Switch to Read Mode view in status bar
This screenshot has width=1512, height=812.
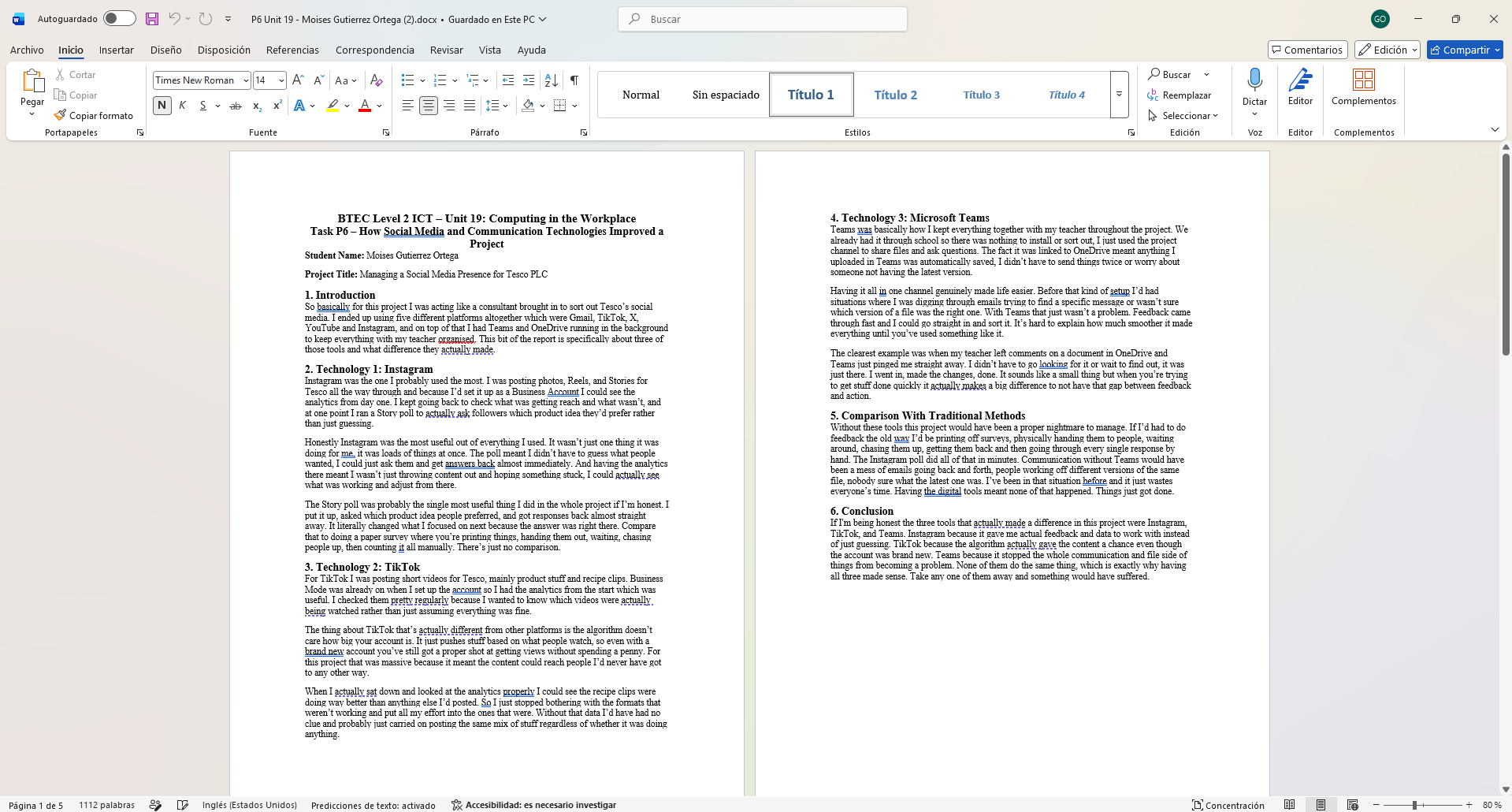pyautogui.click(x=1290, y=805)
